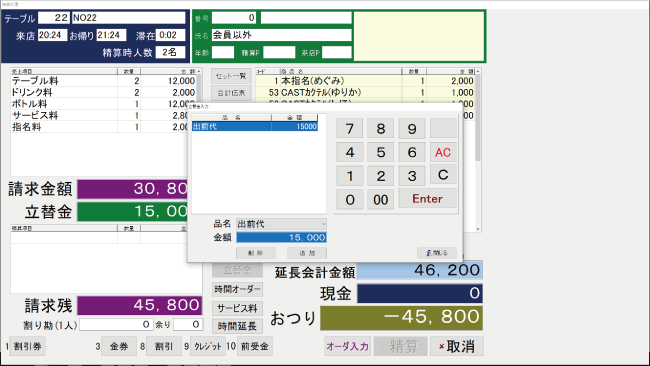The height and width of the screenshot is (366, 650).
Task: Click the 来店 time field 20:24
Action: (52, 35)
